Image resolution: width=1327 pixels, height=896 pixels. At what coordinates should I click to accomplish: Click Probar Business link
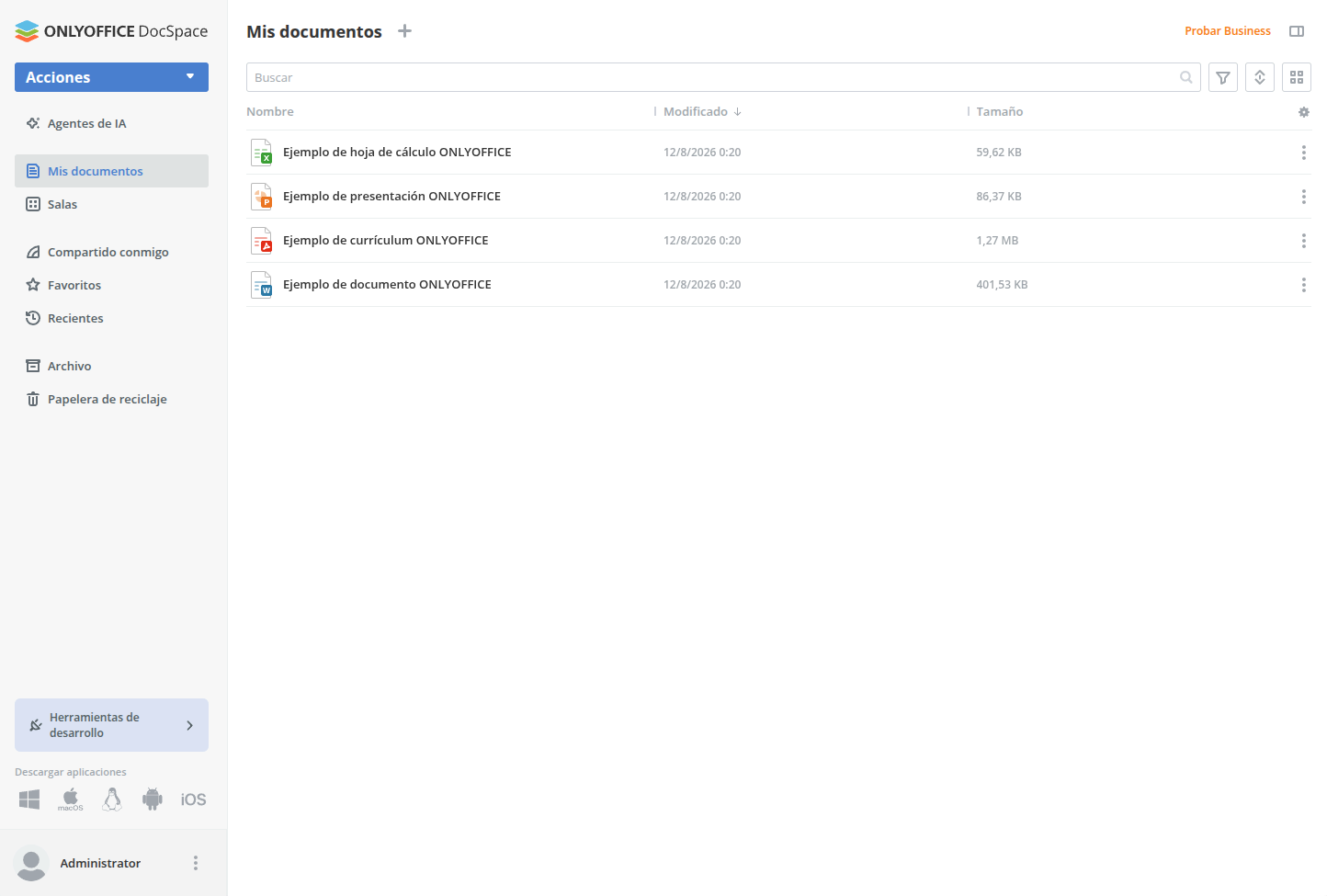click(1228, 31)
